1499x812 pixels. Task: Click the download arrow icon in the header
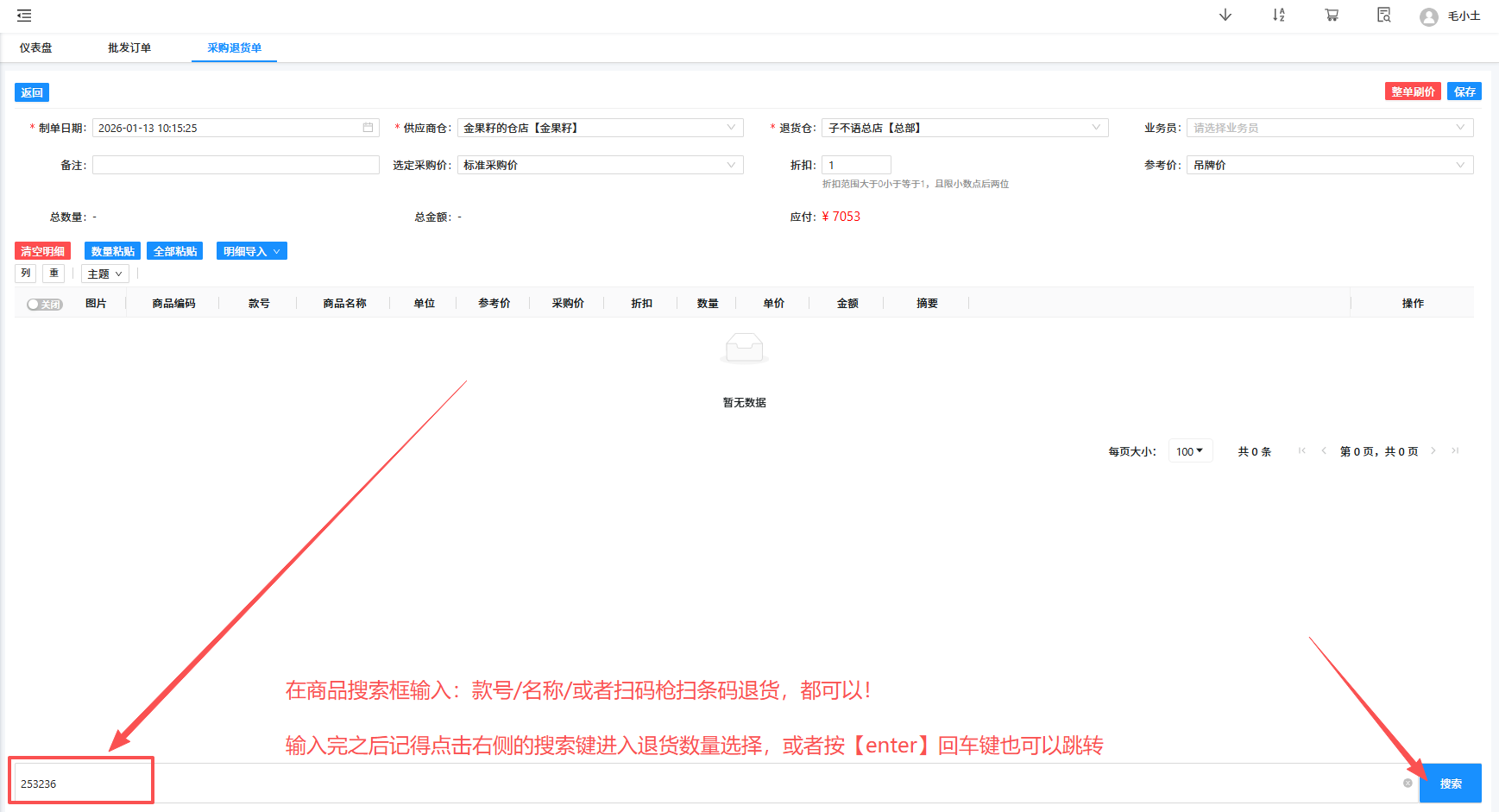click(x=1225, y=15)
